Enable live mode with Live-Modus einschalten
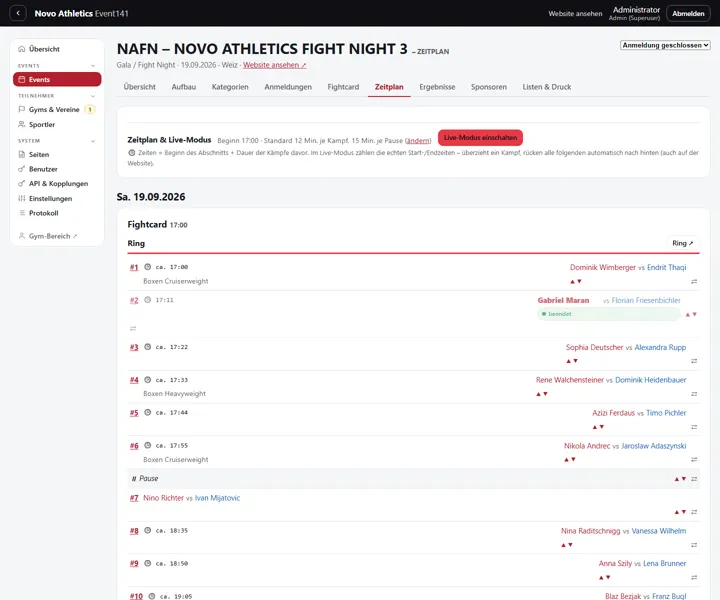This screenshot has width=720, height=600. pos(480,138)
